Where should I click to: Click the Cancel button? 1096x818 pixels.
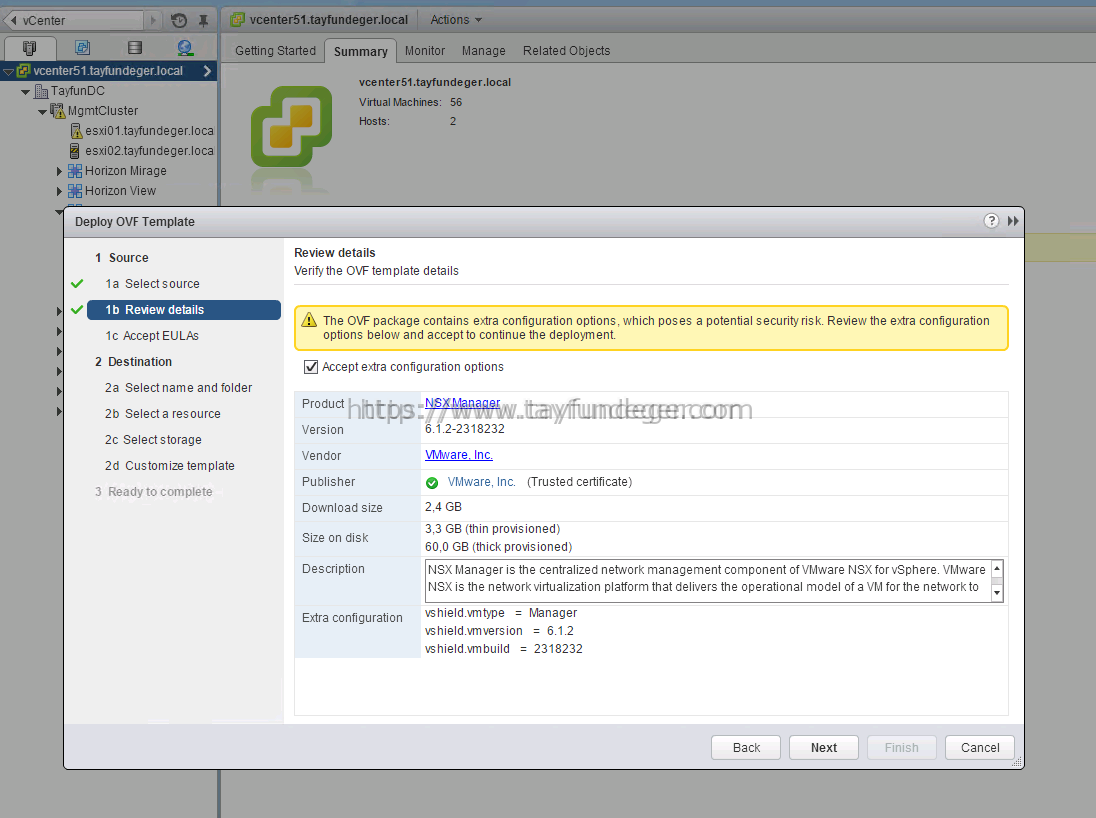click(979, 747)
